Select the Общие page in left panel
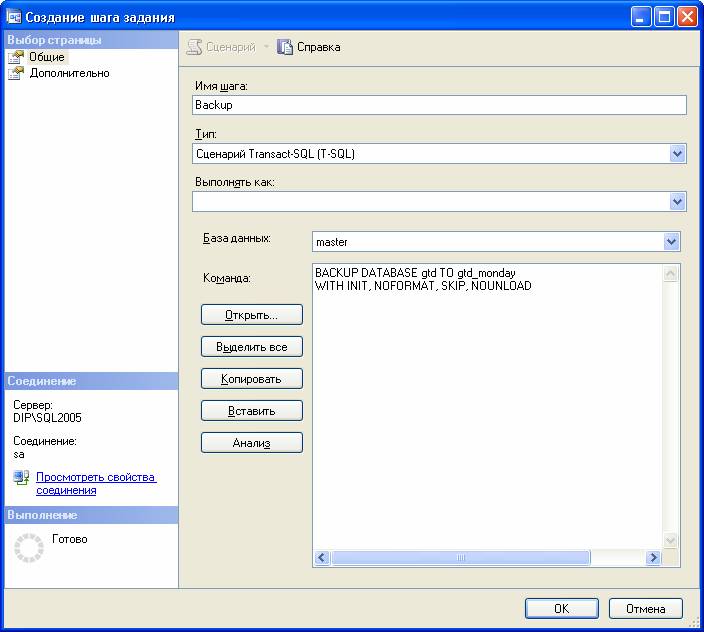 pyautogui.click(x=46, y=57)
